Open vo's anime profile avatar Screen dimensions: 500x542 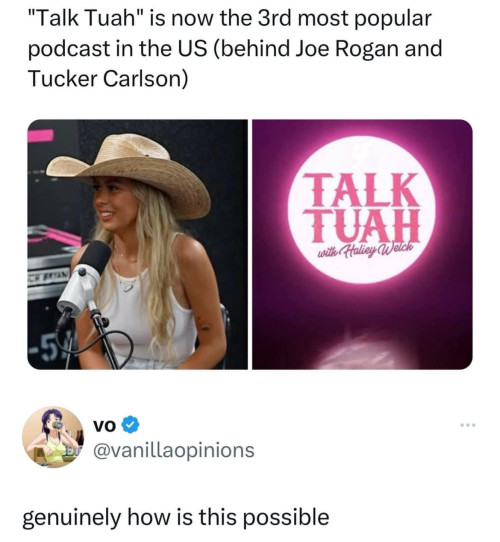coord(53,437)
